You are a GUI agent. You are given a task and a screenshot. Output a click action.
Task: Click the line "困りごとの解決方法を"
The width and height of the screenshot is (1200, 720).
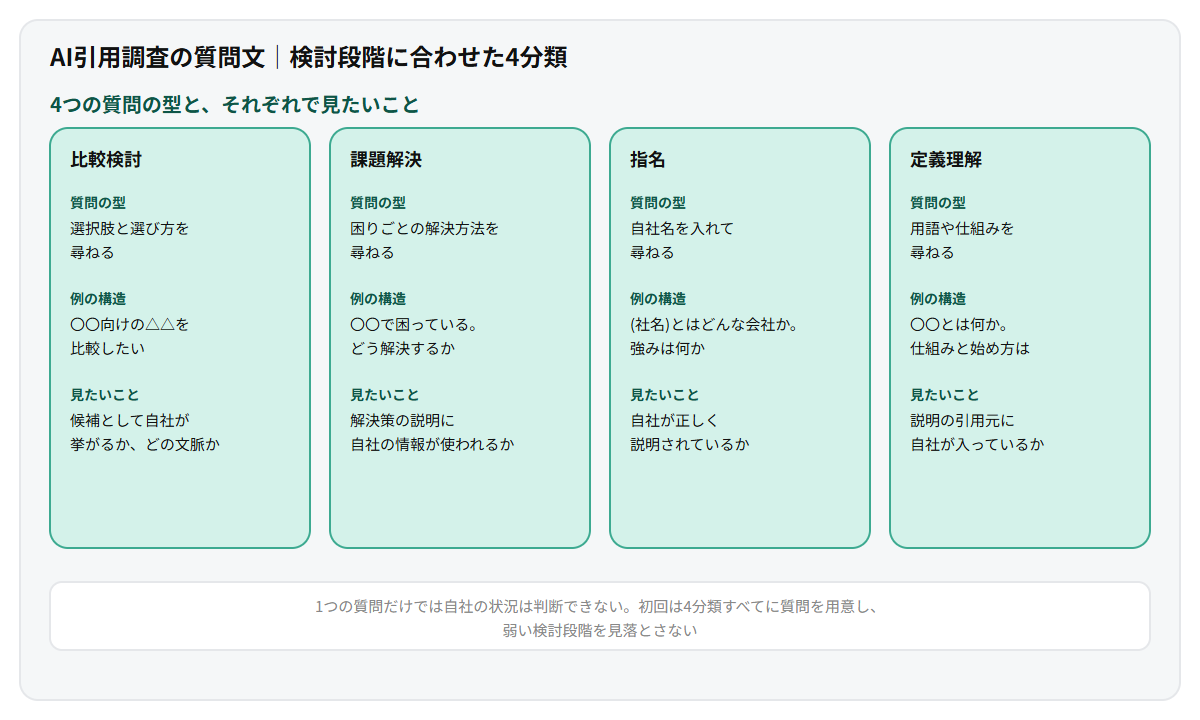coord(425,228)
